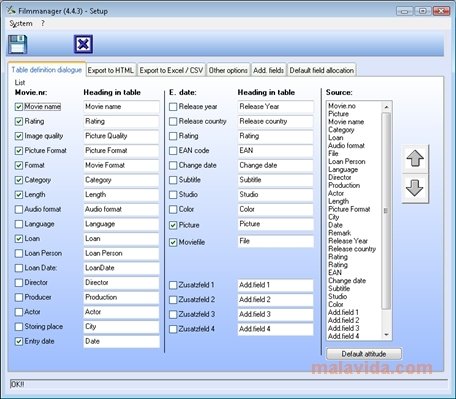The width and height of the screenshot is (456, 399).
Task: Click the floppy disk save icon
Action: [17, 44]
